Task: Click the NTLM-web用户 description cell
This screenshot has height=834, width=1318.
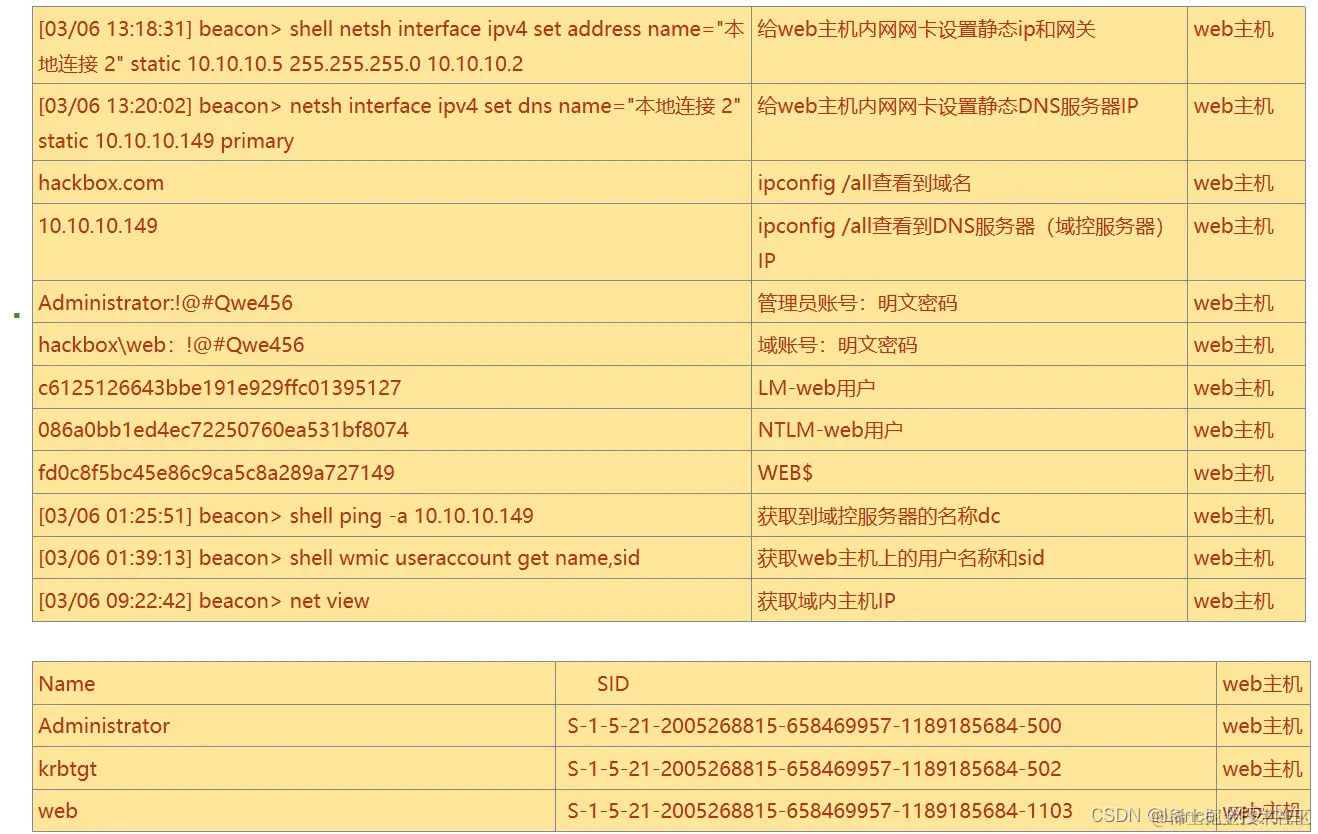Action: point(969,430)
